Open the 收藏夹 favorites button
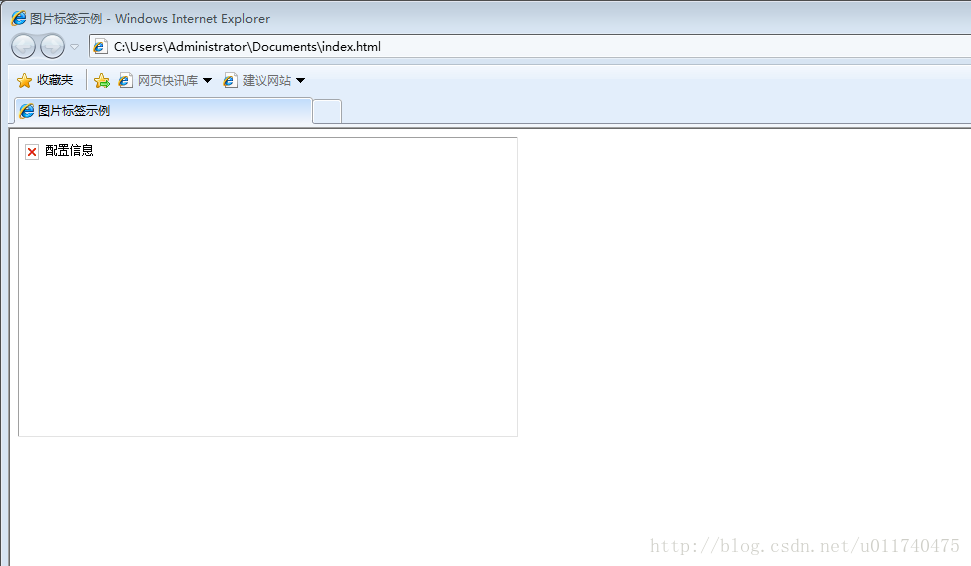The height and width of the screenshot is (566, 971). click(45, 80)
